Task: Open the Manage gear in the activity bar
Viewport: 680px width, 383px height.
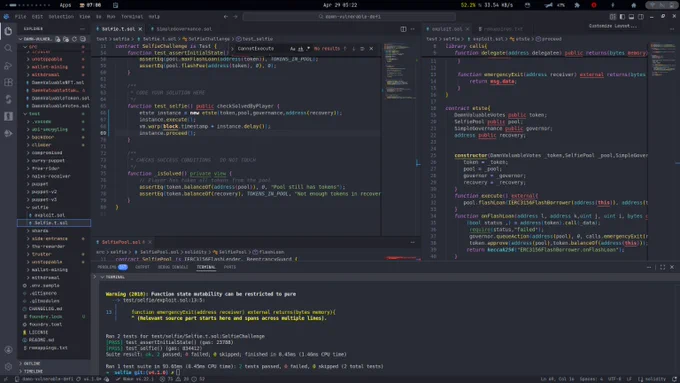Action: click(8, 367)
